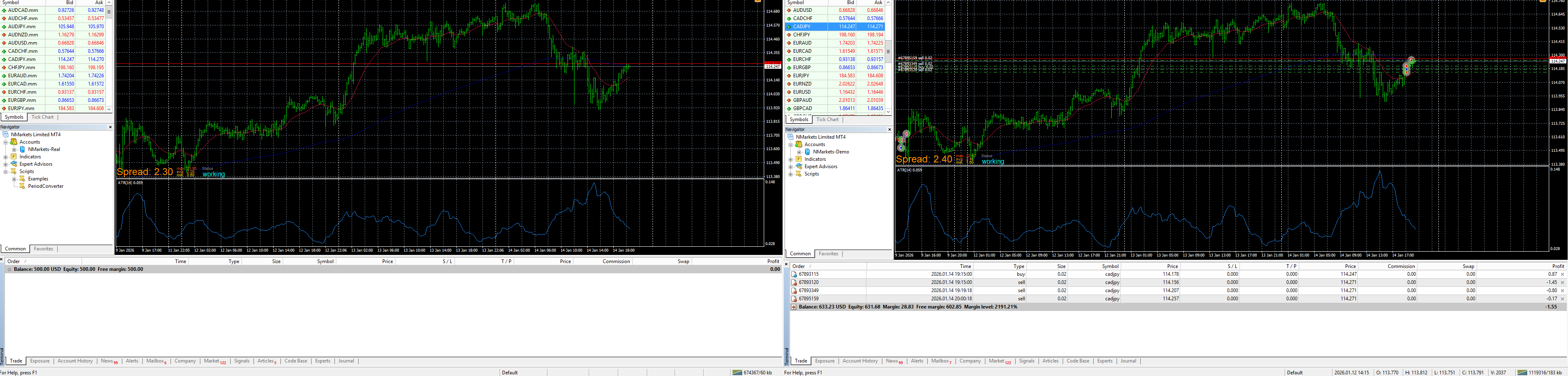The width and height of the screenshot is (1568, 376).
Task: Select the highlighted CADJPY row in right Market Watch
Action: (835, 27)
